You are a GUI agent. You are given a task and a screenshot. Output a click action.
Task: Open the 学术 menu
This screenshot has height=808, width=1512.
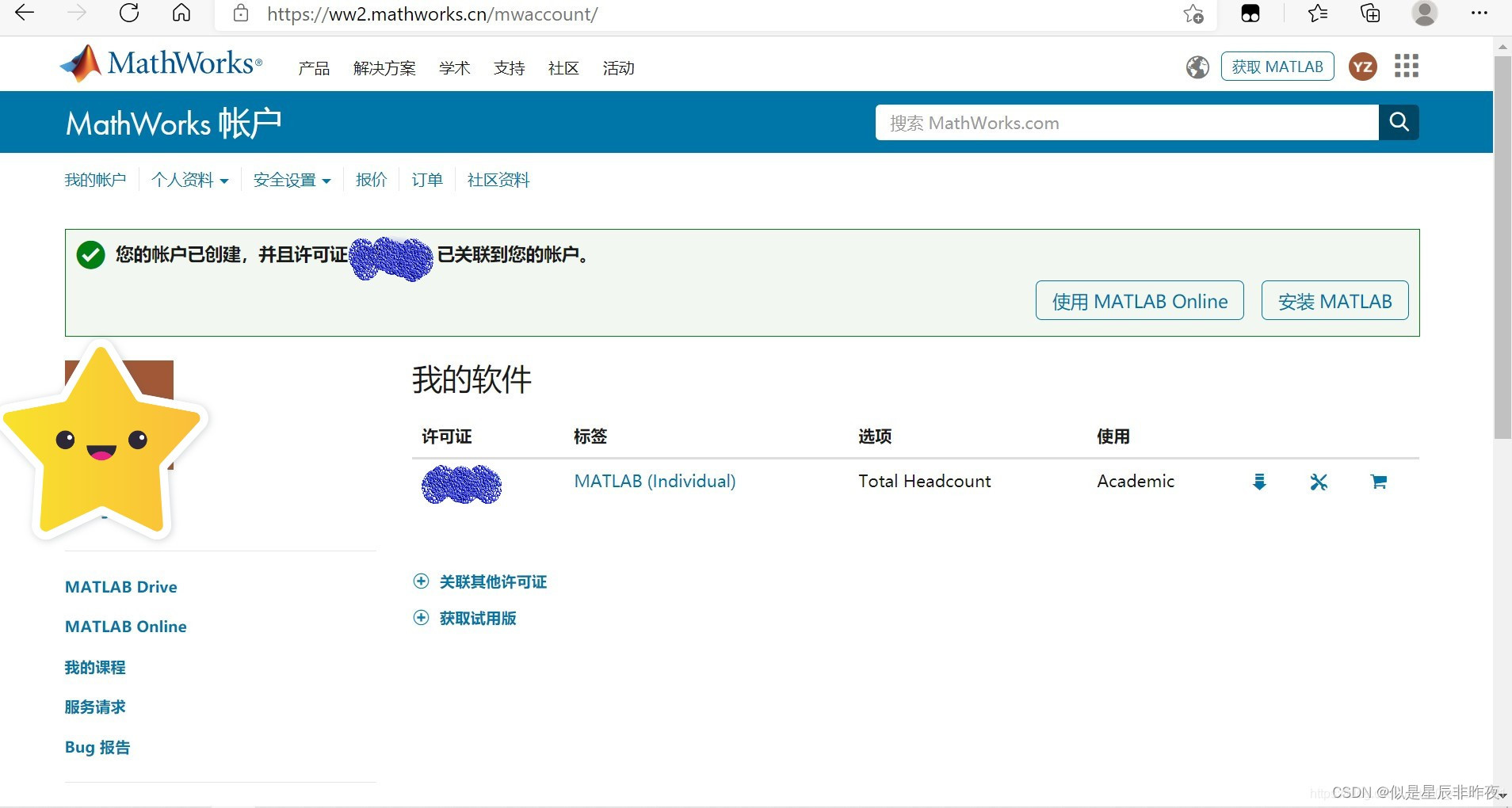(455, 69)
